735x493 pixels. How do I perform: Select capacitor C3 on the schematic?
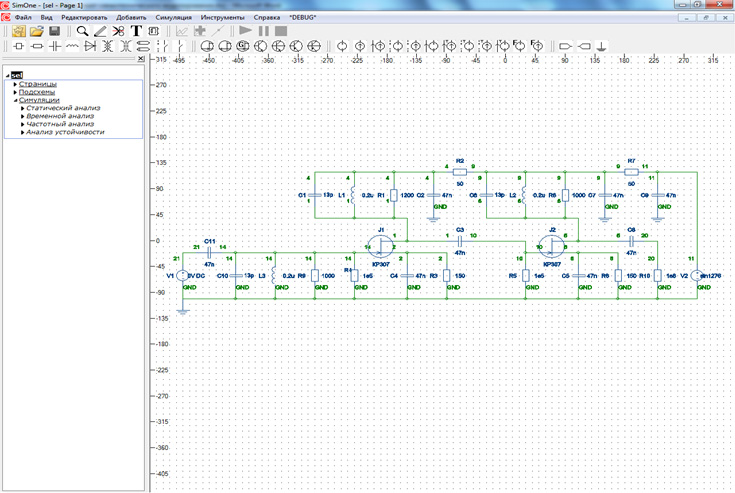460,241
